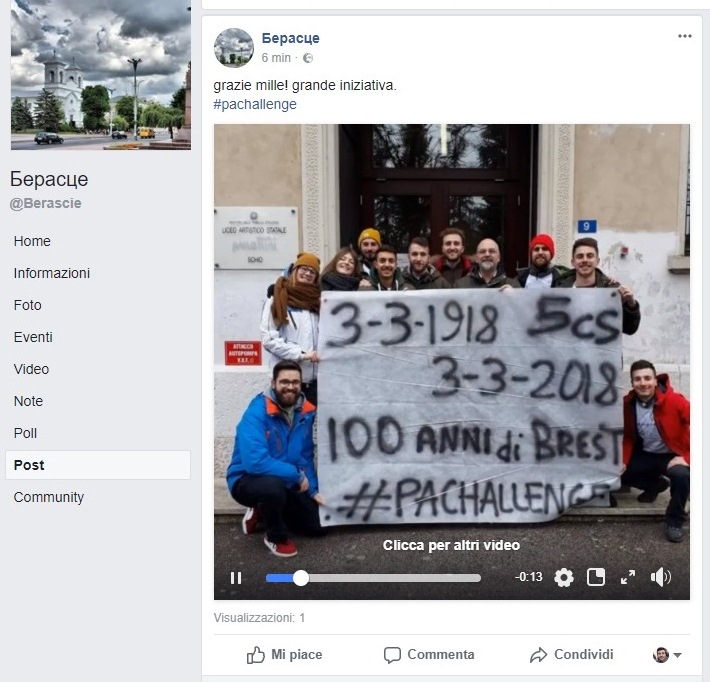Open the Берасце page profile picture
710x683 pixels.
pyautogui.click(x=234, y=48)
